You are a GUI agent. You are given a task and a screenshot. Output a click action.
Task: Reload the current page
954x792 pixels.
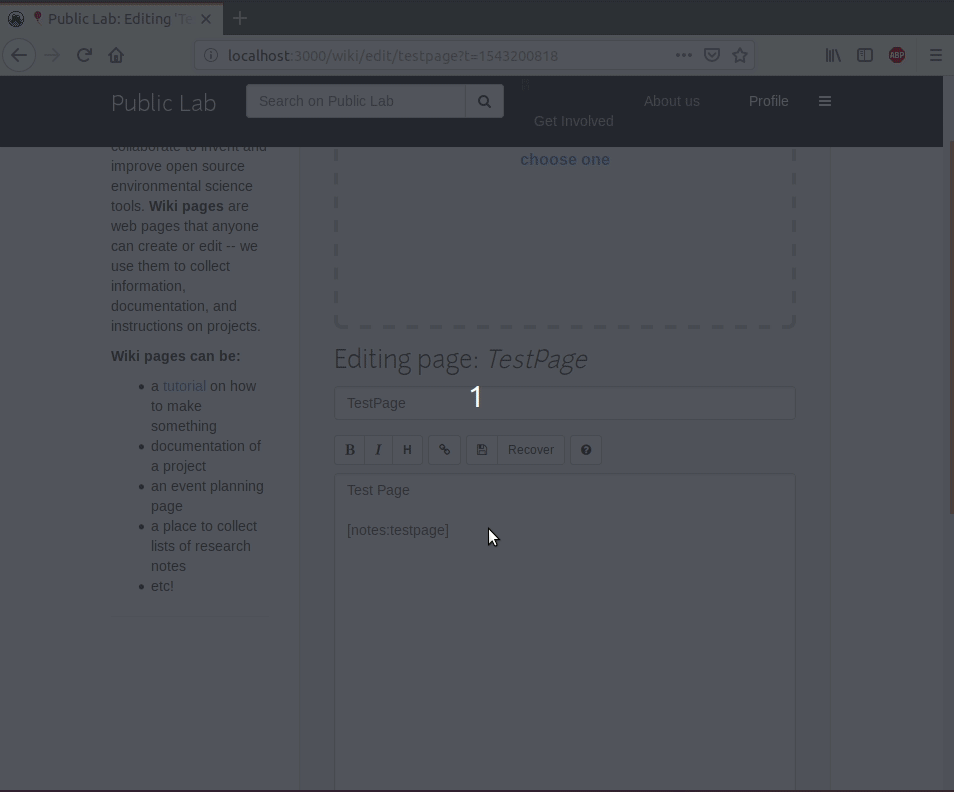[x=84, y=55]
